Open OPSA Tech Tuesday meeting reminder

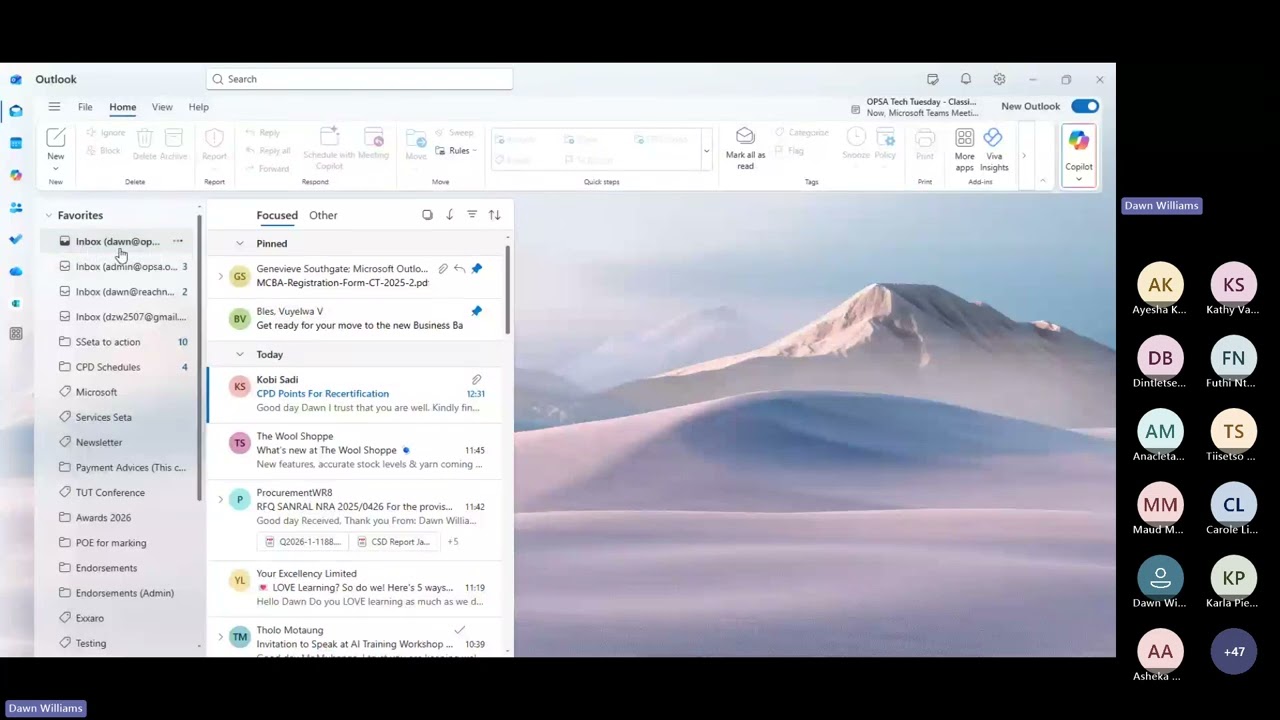point(914,107)
